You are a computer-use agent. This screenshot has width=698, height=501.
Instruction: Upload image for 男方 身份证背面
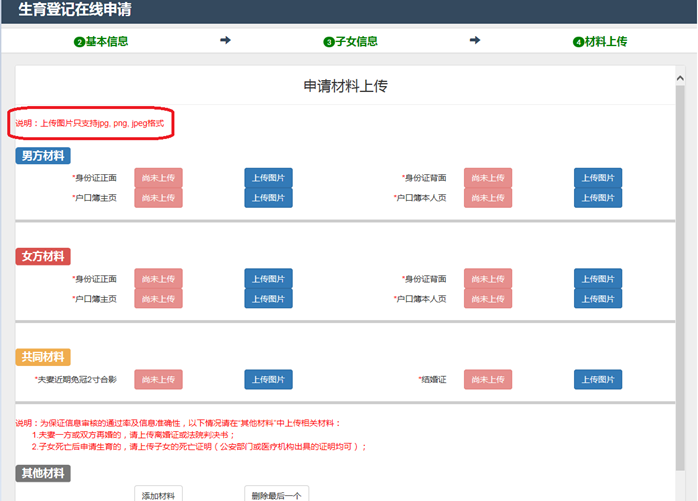(597, 178)
